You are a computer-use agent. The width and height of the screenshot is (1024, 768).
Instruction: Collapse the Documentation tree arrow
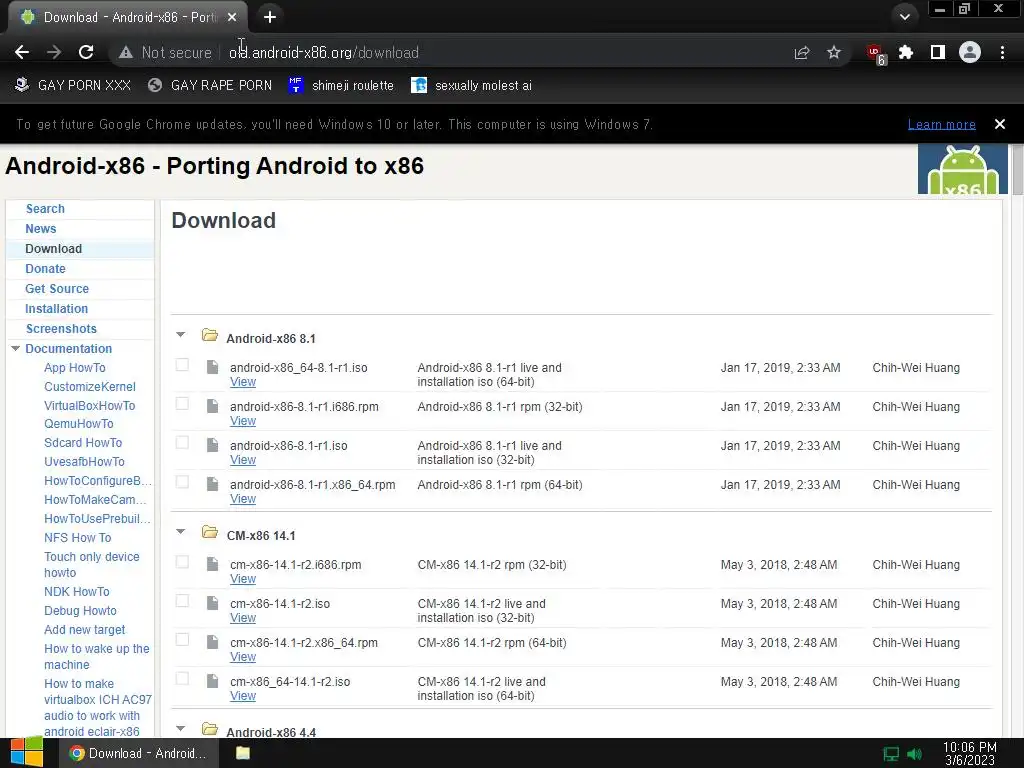(x=16, y=349)
